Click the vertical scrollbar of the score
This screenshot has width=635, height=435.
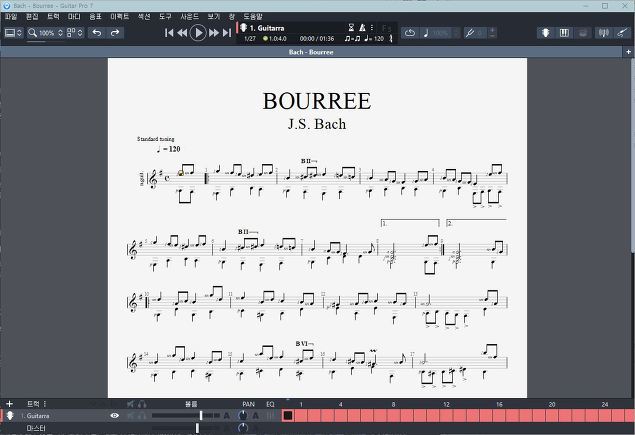tap(632, 154)
